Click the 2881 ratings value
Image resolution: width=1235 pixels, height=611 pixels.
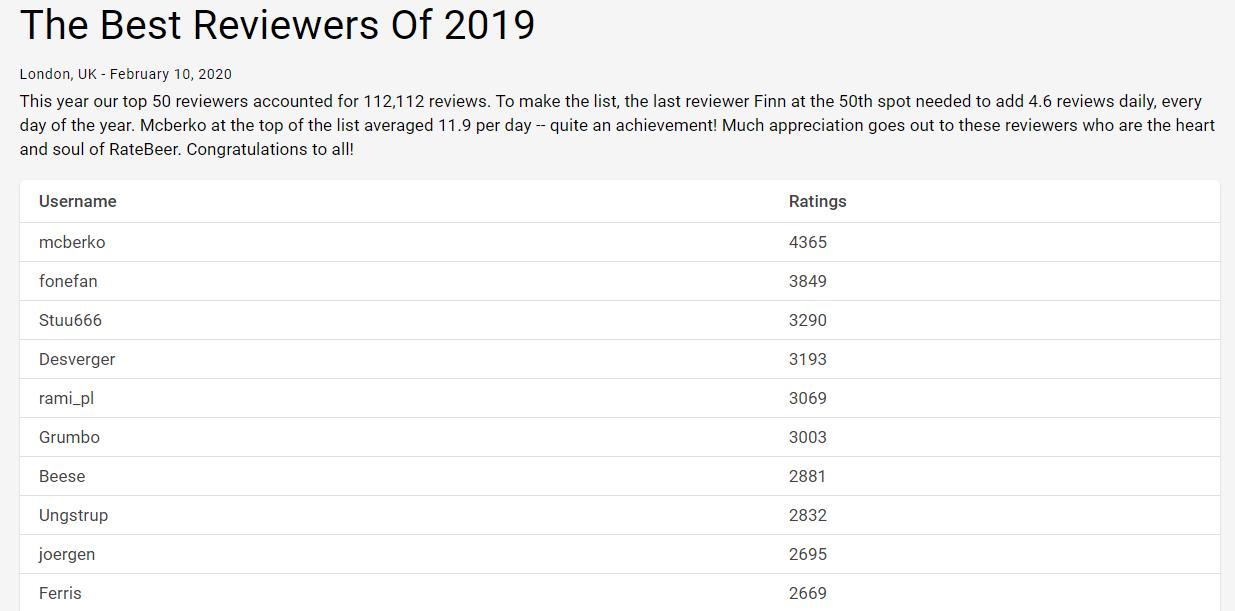[x=808, y=476]
